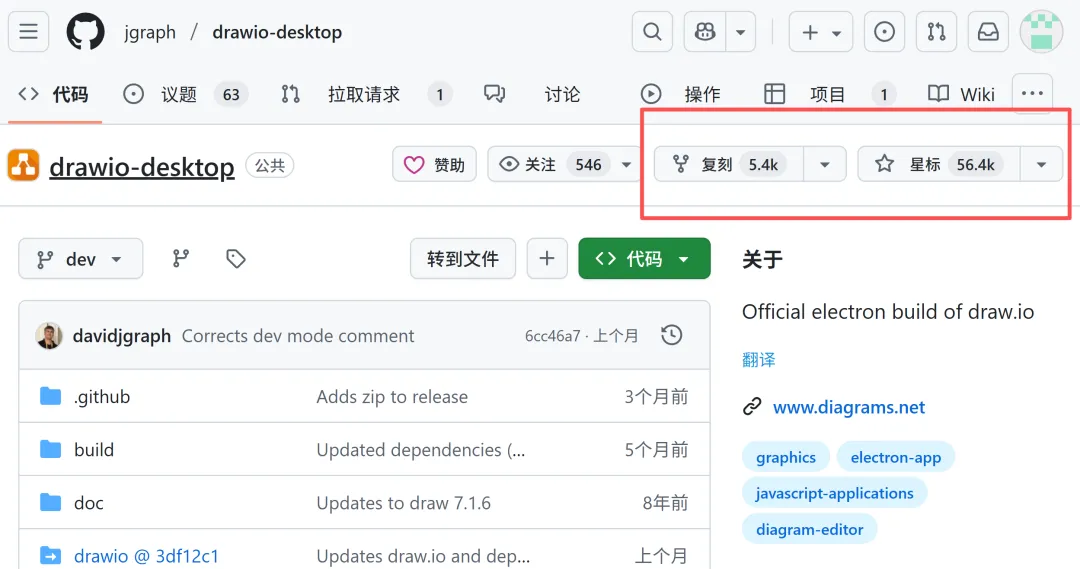Switch to the 代码 tab
The image size is (1080, 569).
[54, 94]
